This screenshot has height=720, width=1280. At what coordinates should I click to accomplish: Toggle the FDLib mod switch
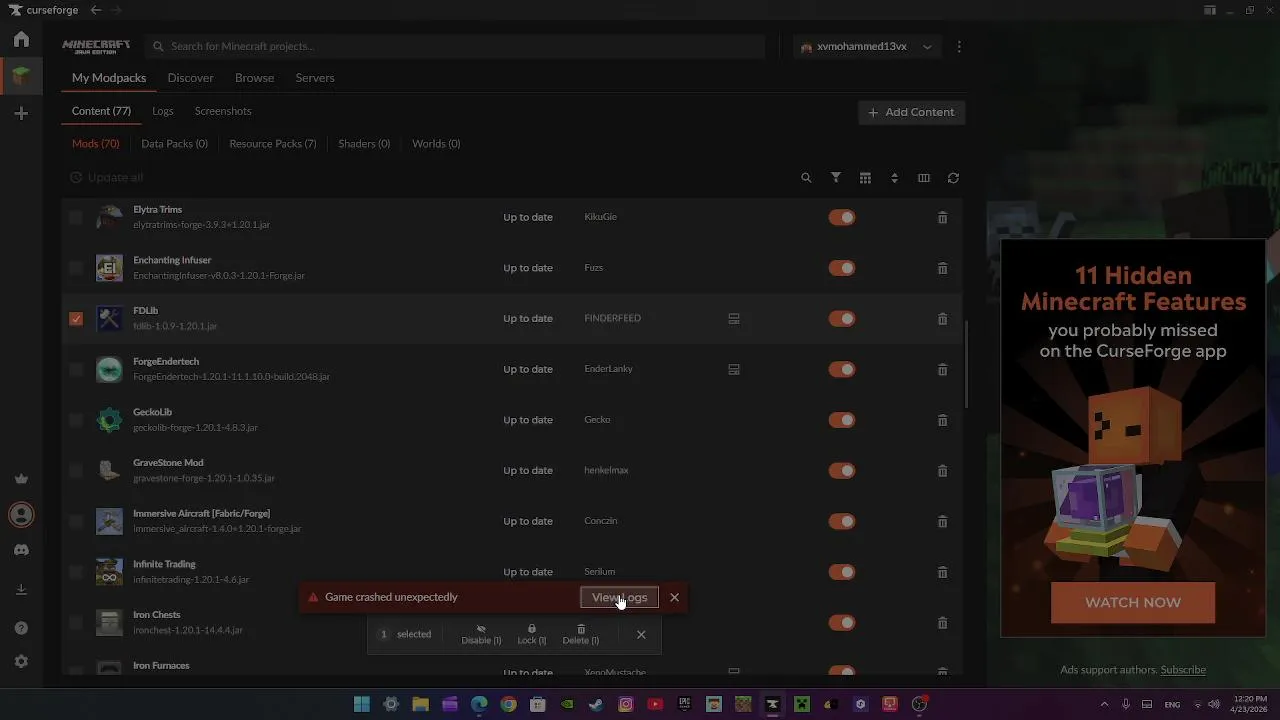(842, 319)
